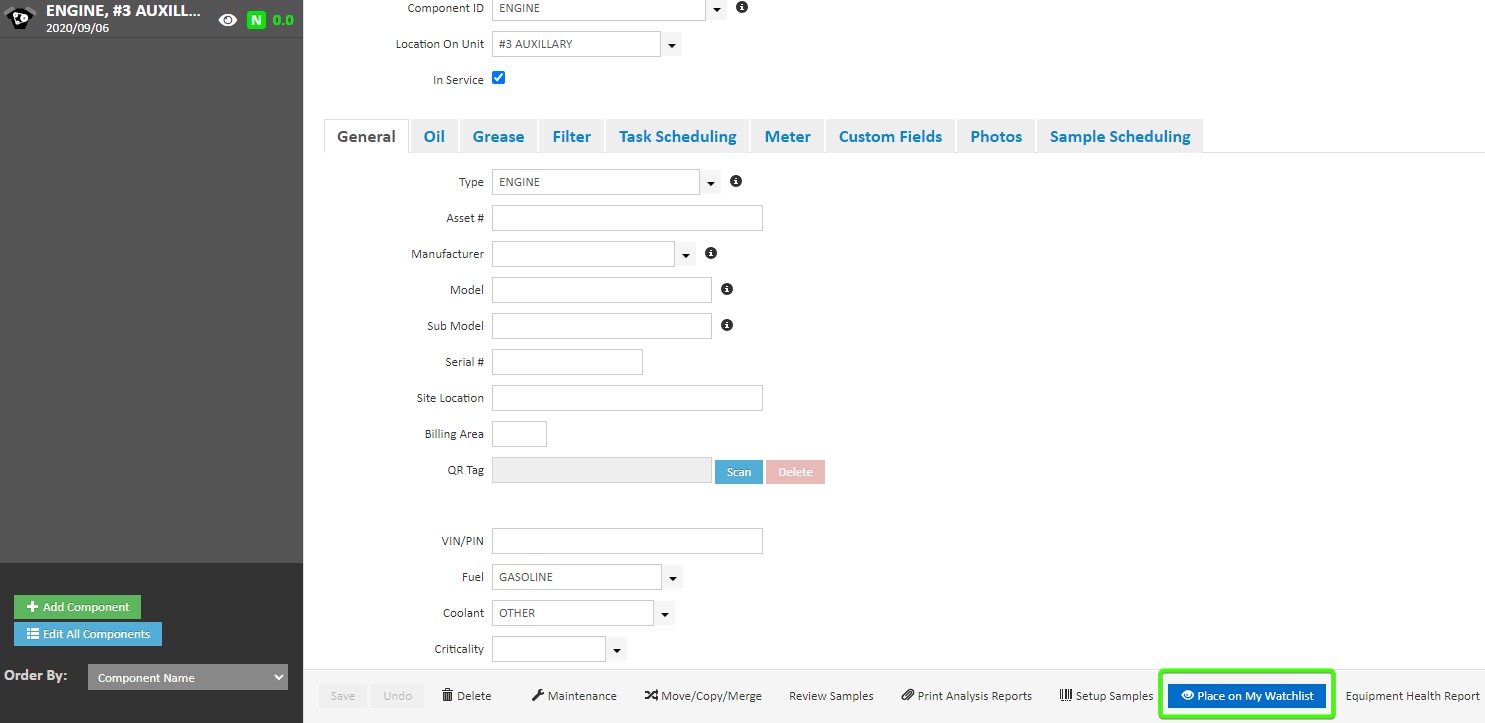Open the Sample Scheduling tab

[x=1119, y=137]
